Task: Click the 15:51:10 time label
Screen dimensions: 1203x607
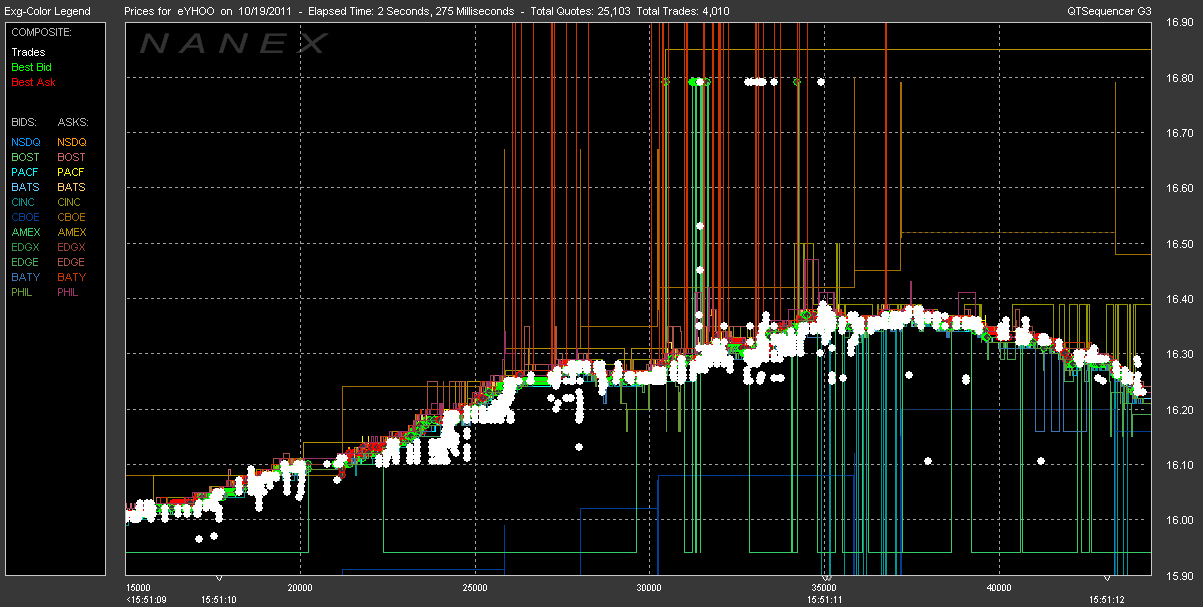Action: 219,600
